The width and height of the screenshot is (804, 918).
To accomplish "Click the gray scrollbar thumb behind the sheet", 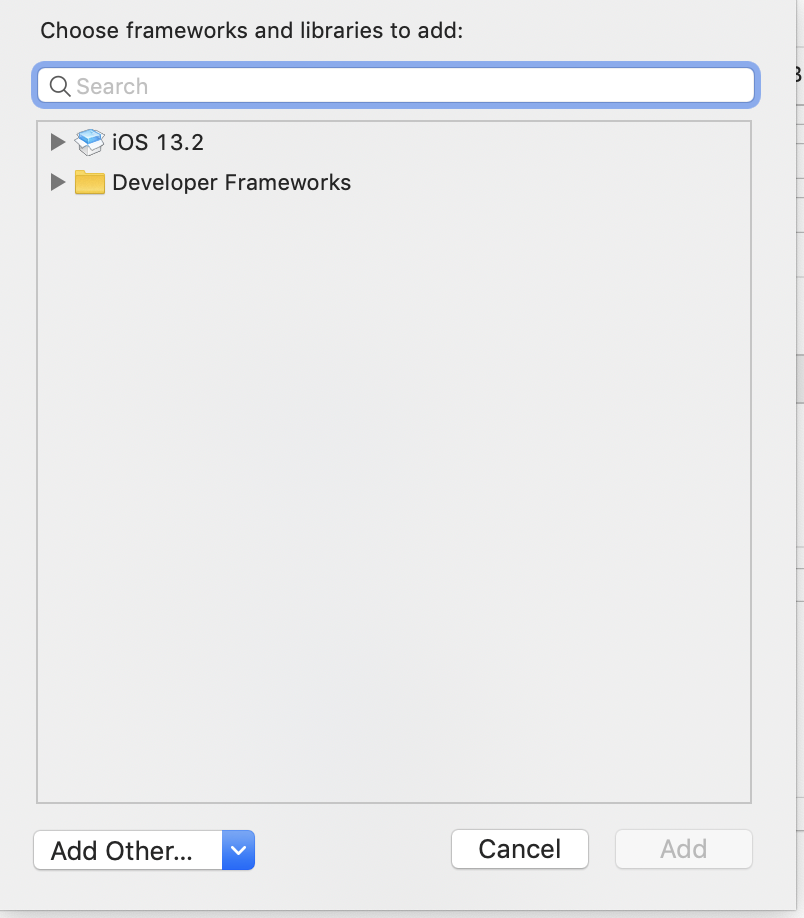I will pyautogui.click(x=800, y=379).
